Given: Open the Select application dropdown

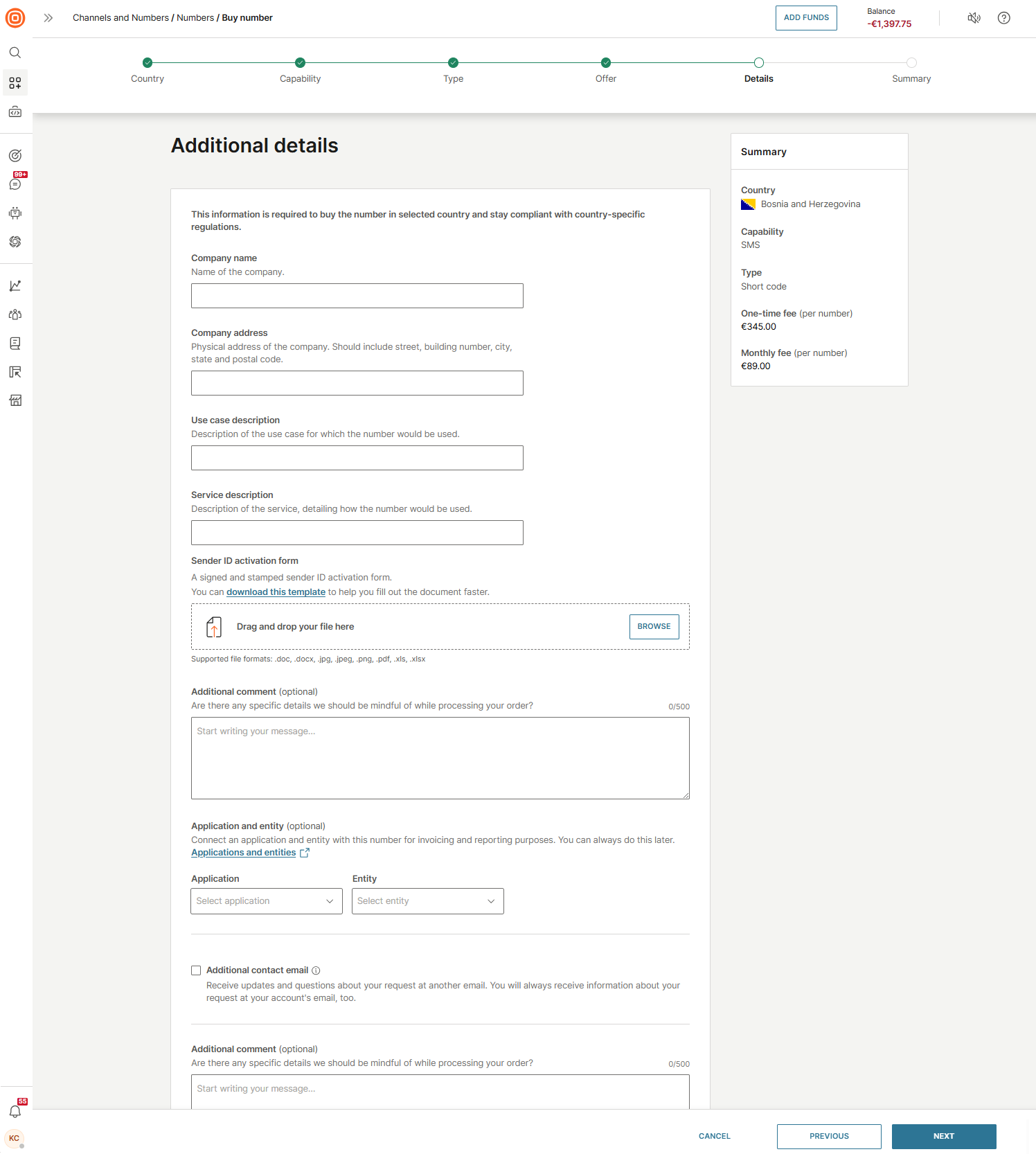Looking at the screenshot, I should click(267, 901).
